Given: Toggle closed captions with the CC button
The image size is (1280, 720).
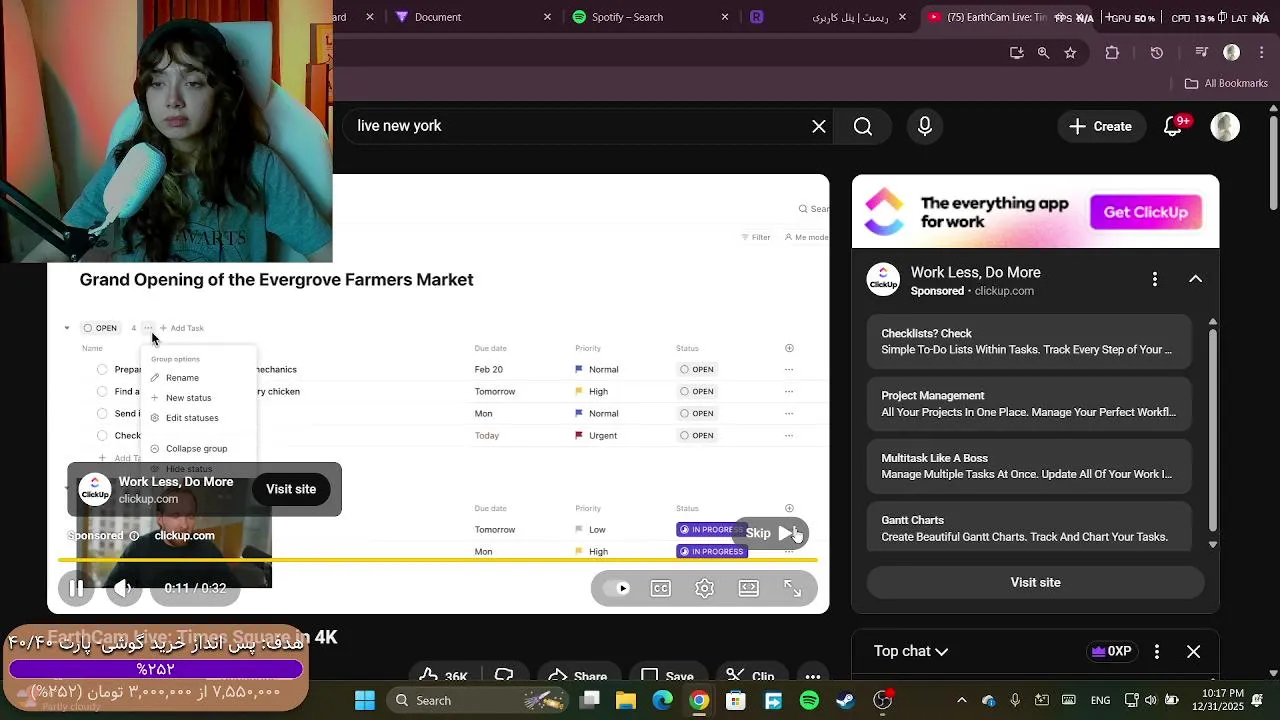Looking at the screenshot, I should [x=661, y=588].
